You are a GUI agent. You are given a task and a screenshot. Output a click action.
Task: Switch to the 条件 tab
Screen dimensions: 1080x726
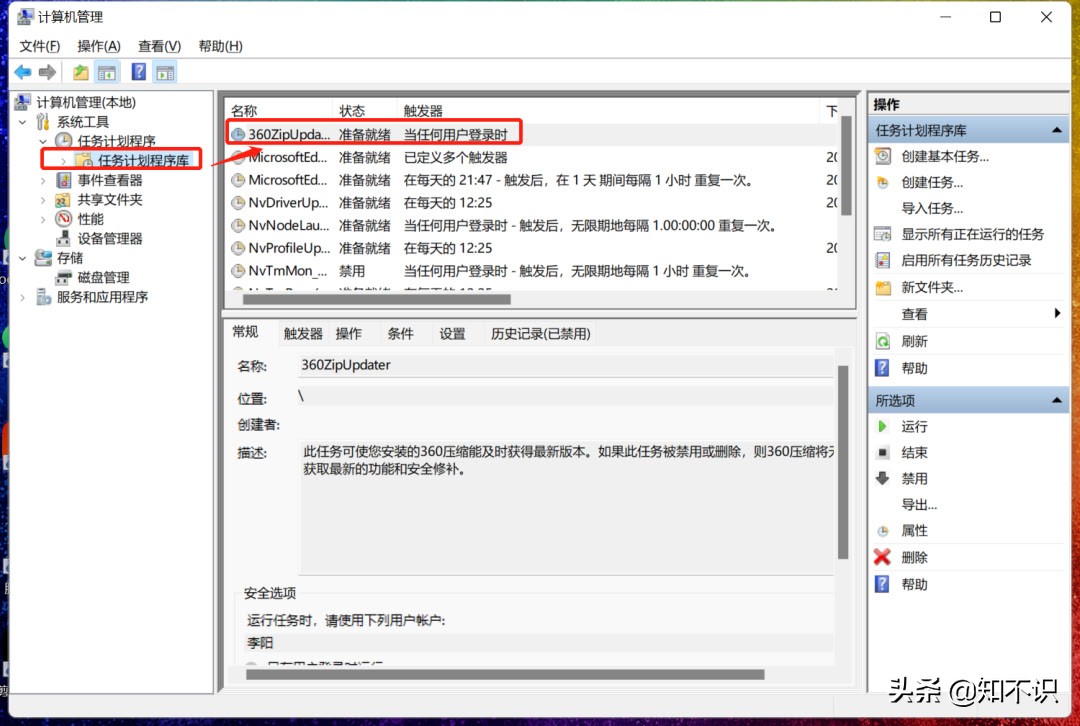(400, 333)
